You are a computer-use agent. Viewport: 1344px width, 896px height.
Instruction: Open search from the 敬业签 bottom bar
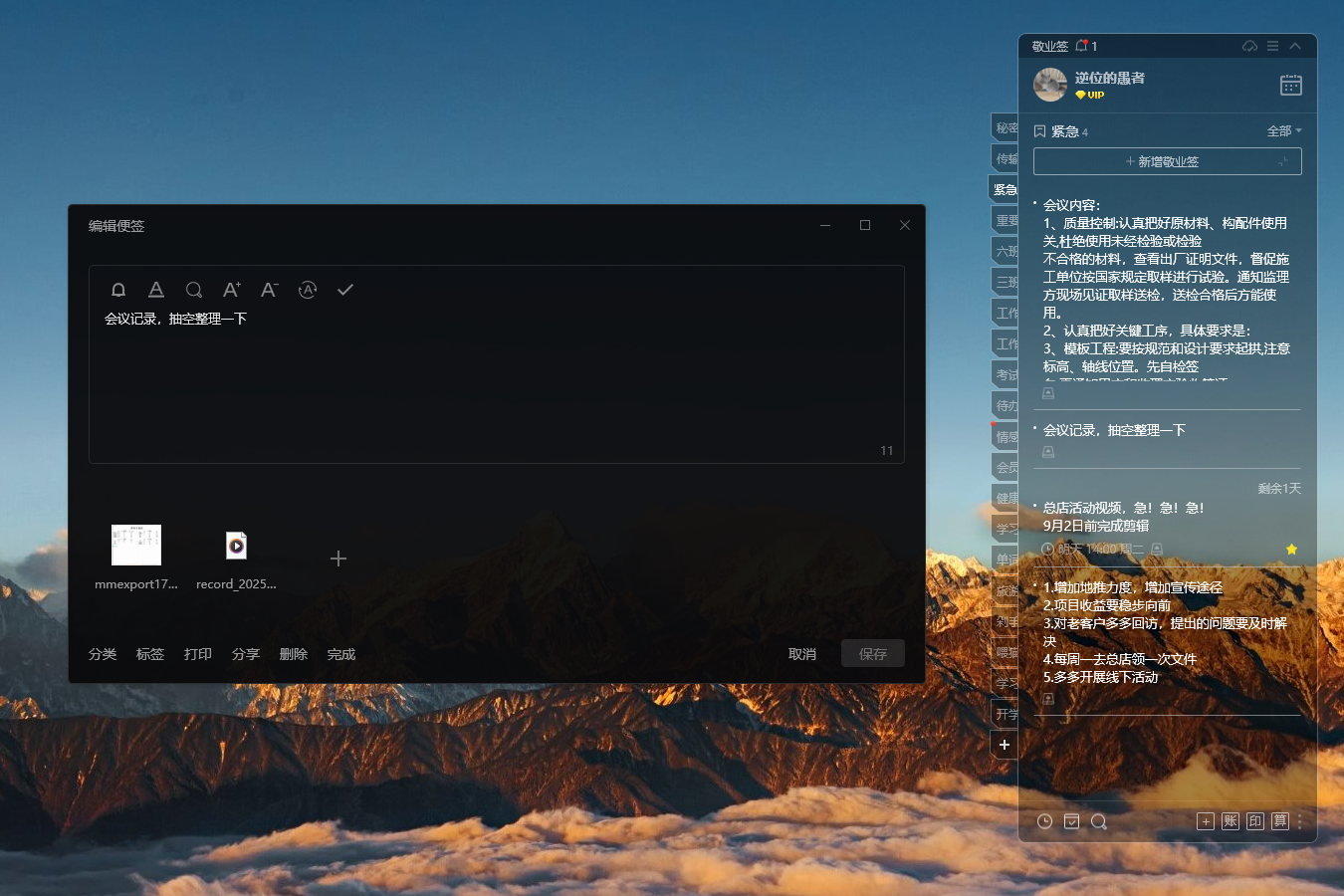pyautogui.click(x=1099, y=821)
